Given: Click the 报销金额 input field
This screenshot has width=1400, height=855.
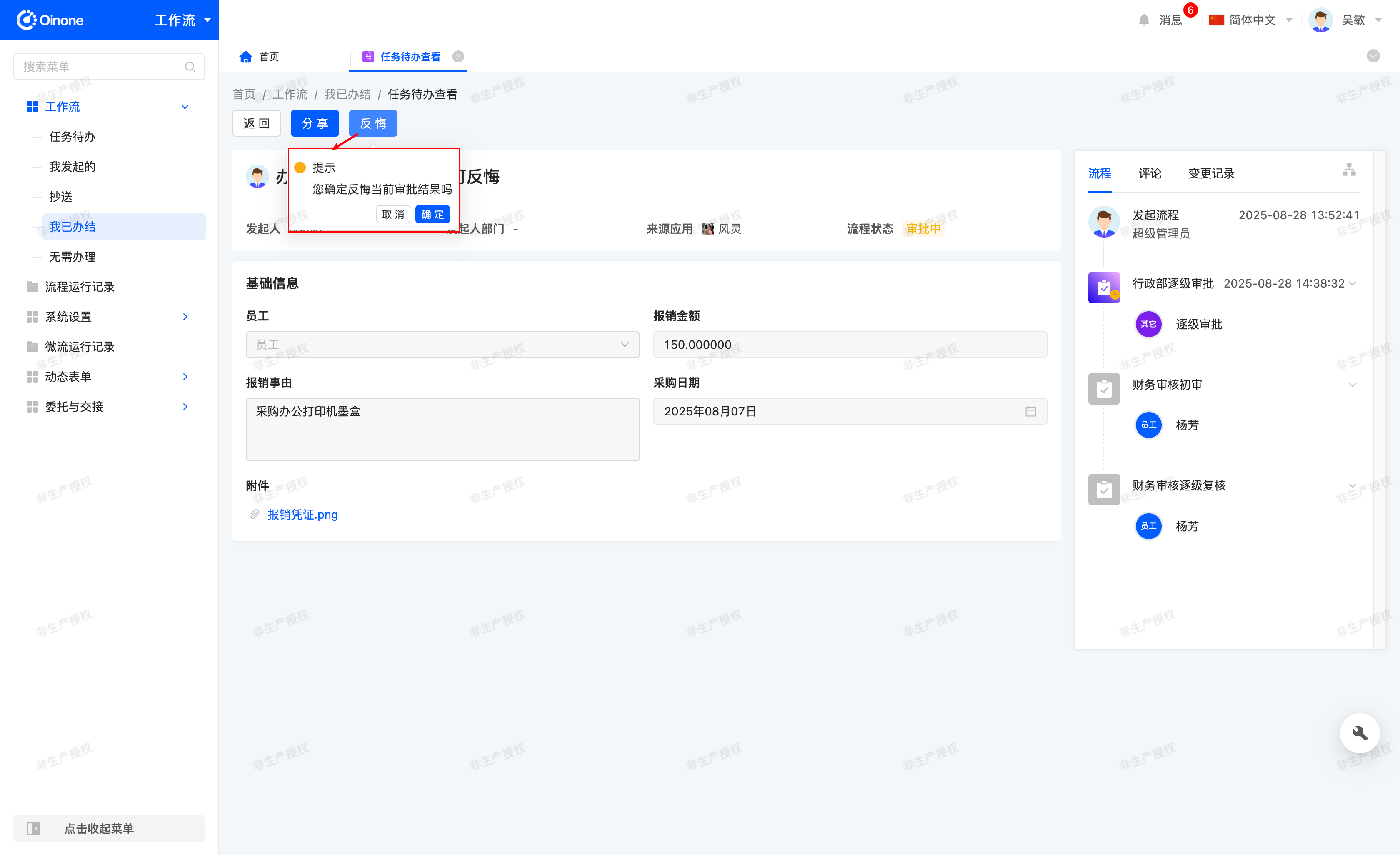Looking at the screenshot, I should pos(850,344).
